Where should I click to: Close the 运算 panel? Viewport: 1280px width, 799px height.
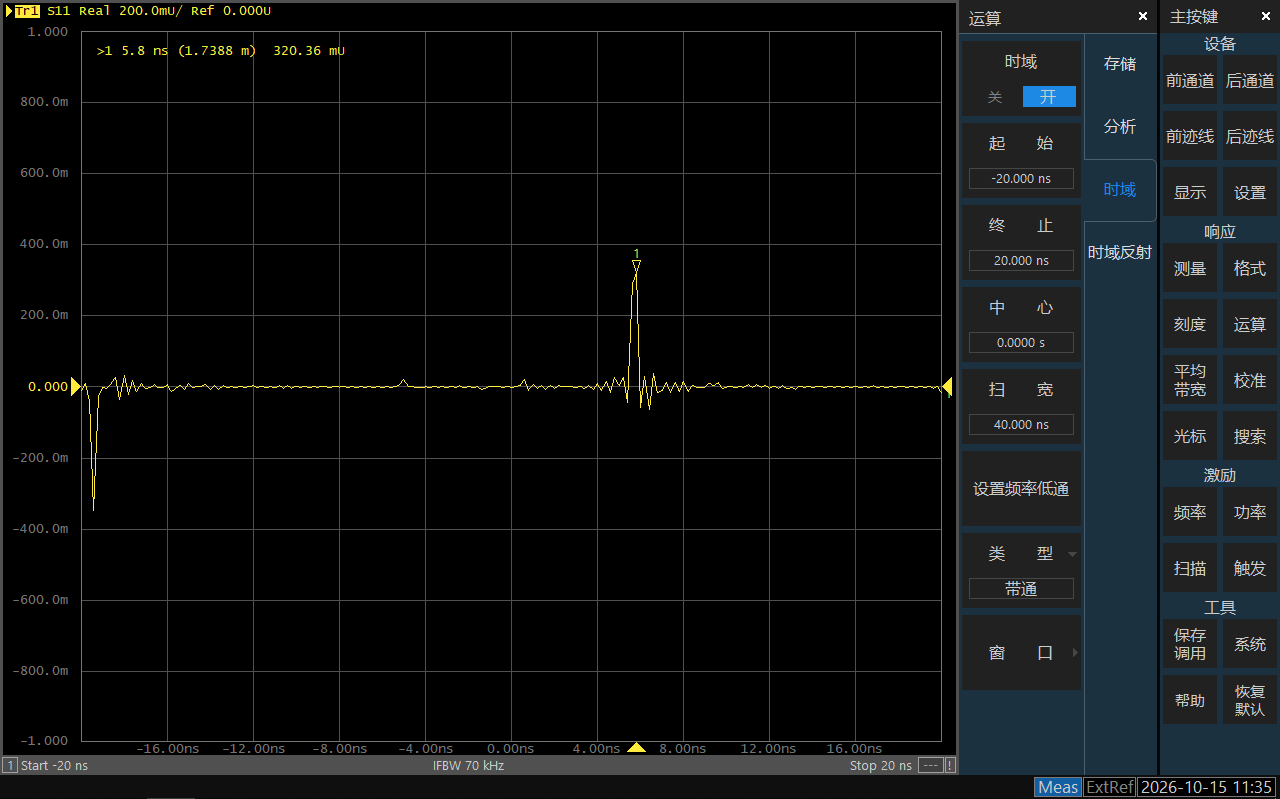(1143, 16)
